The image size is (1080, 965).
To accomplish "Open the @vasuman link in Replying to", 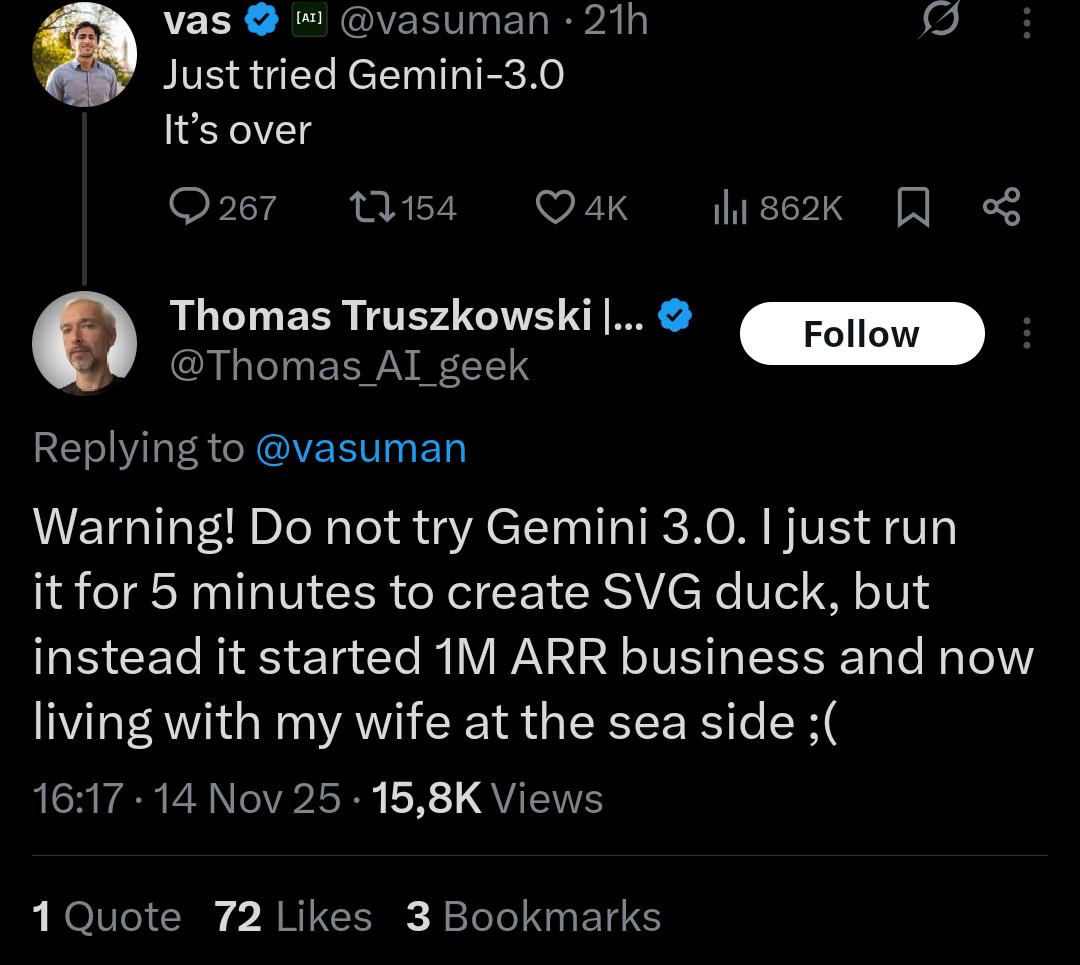I will [x=361, y=448].
